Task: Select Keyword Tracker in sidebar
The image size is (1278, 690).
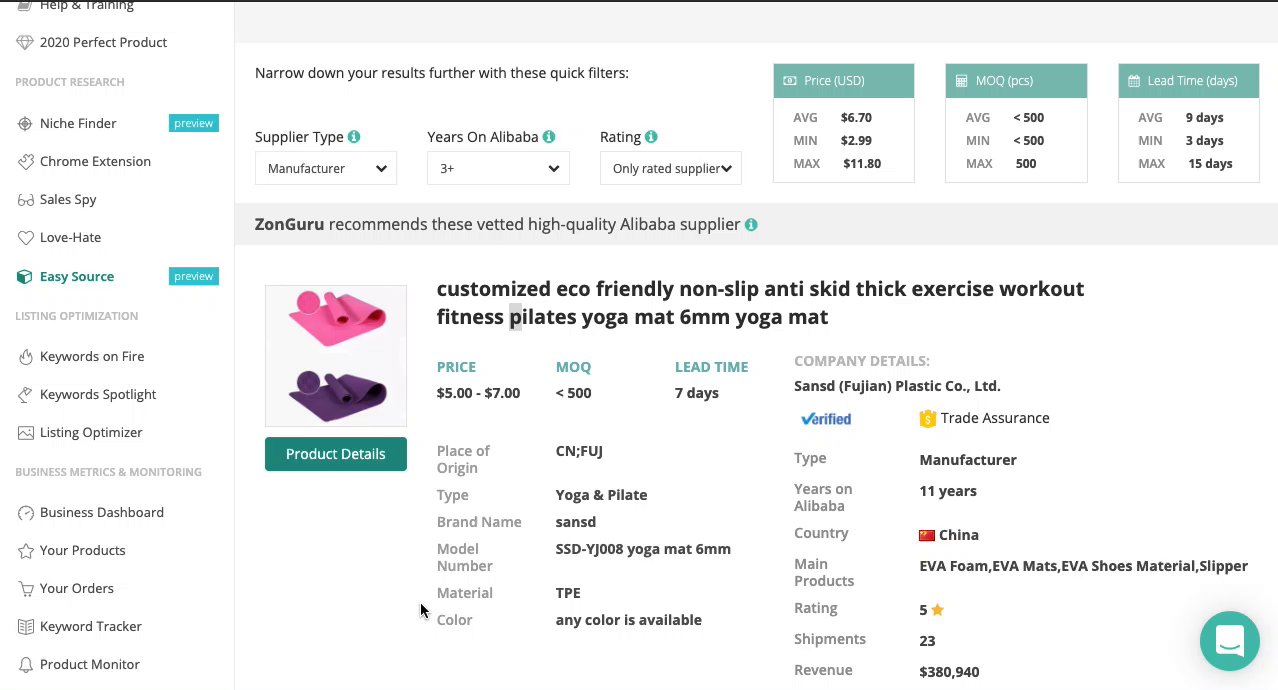Action: click(90, 626)
